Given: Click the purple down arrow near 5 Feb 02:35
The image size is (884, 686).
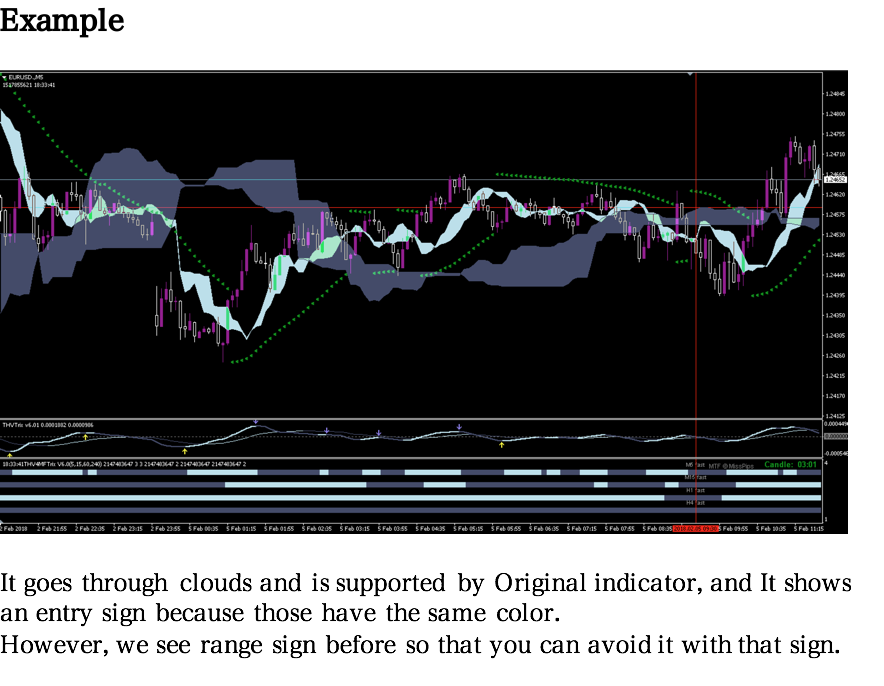Looking at the screenshot, I should tap(326, 431).
